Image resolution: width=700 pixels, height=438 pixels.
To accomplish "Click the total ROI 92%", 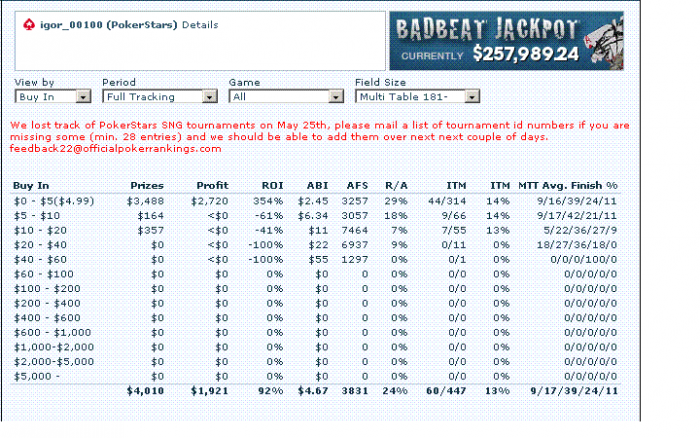I will pos(271,391).
